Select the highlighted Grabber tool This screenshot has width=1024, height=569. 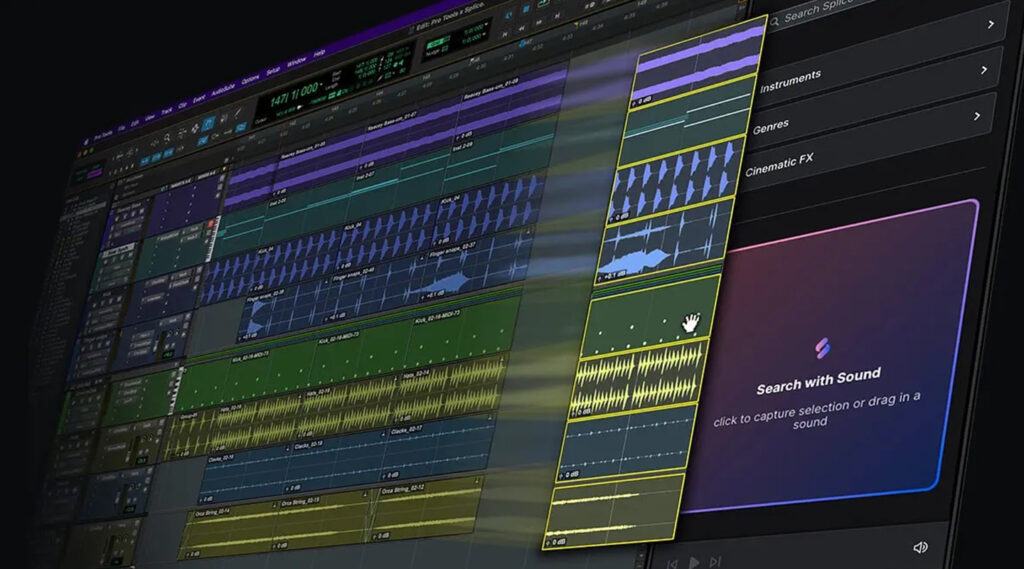[208, 123]
